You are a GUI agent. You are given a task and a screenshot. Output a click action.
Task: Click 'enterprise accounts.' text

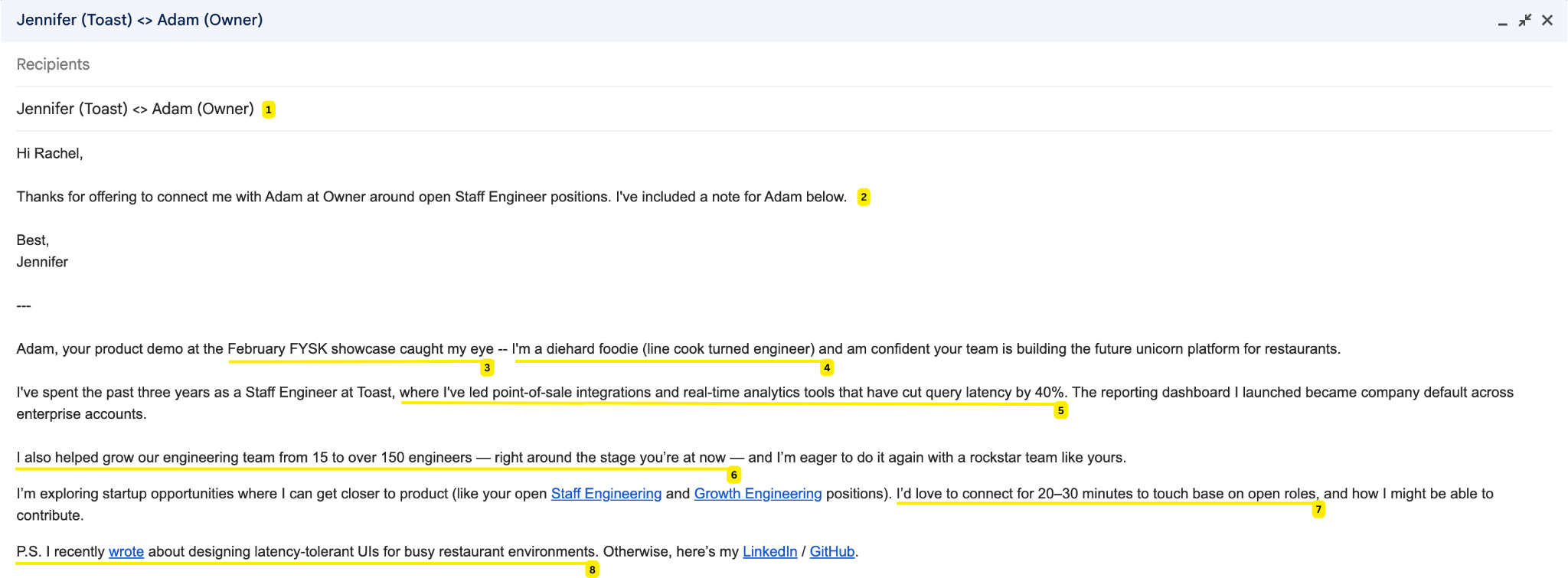pyautogui.click(x=81, y=414)
